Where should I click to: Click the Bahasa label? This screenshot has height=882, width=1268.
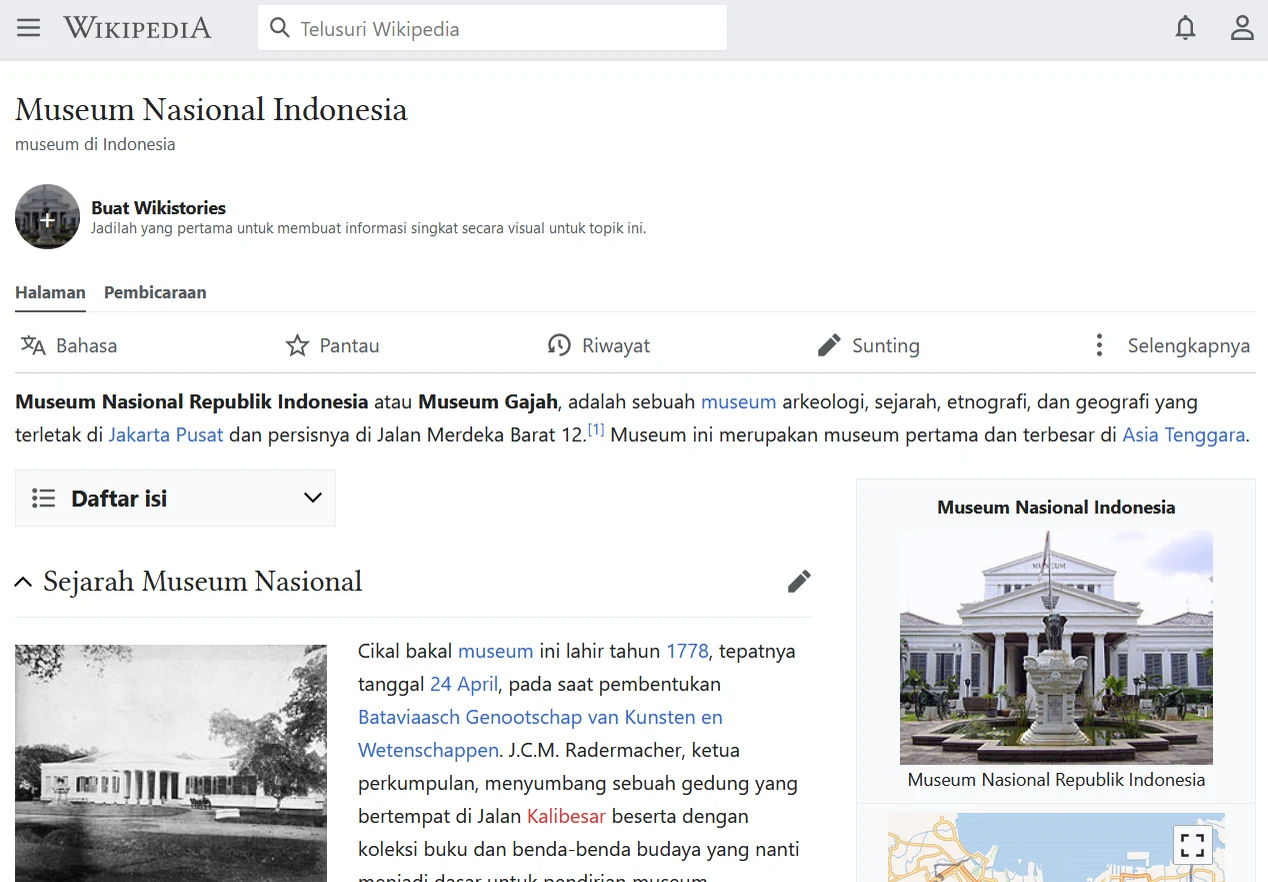[x=86, y=346]
